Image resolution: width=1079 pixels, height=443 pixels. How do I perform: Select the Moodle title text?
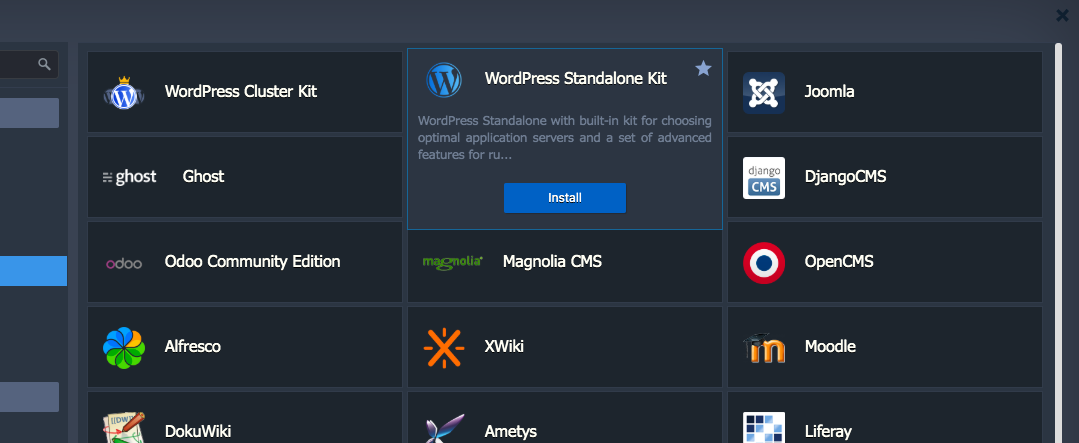tap(831, 347)
